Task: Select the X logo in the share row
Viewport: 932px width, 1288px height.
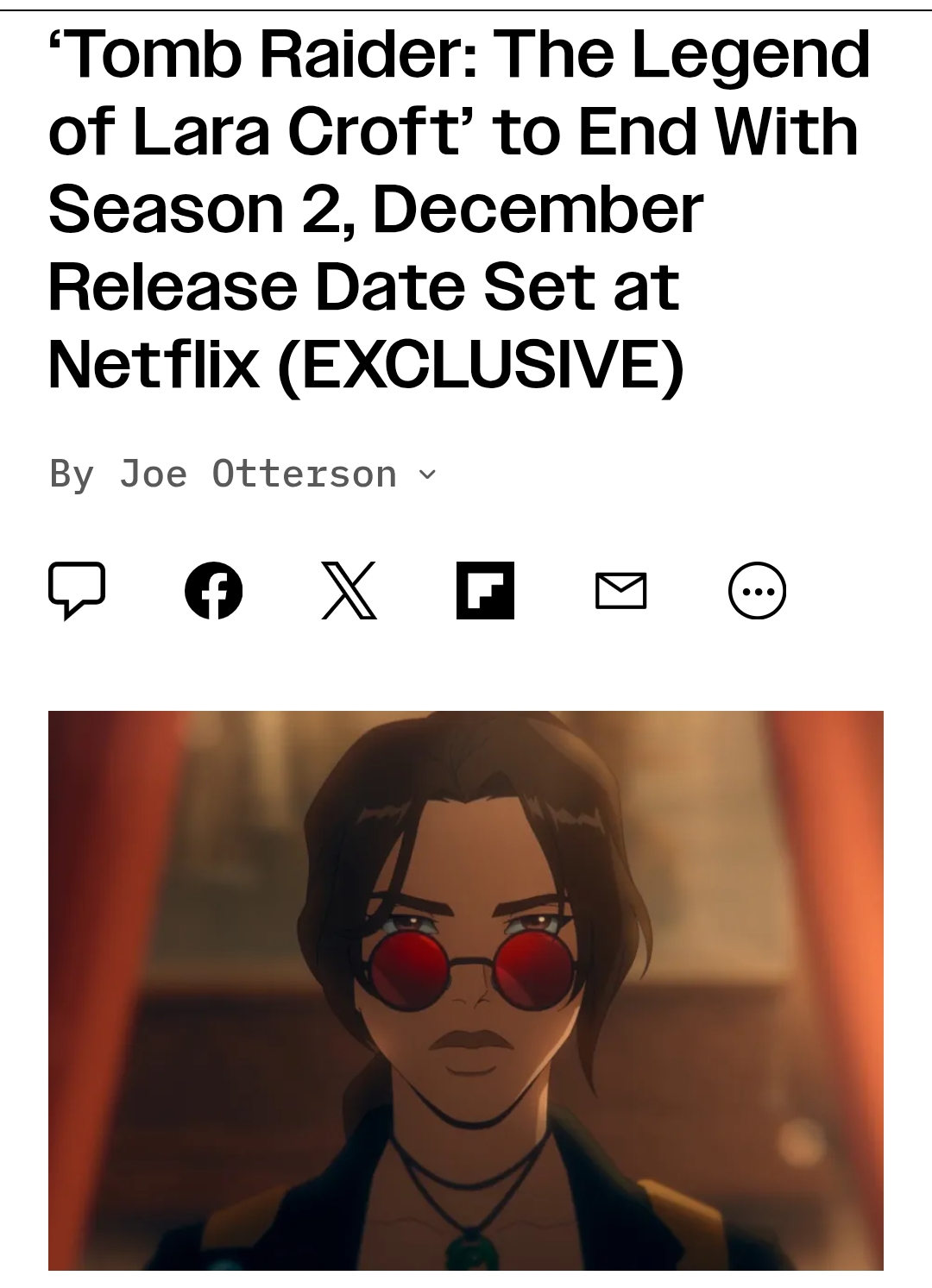Action: 349,591
